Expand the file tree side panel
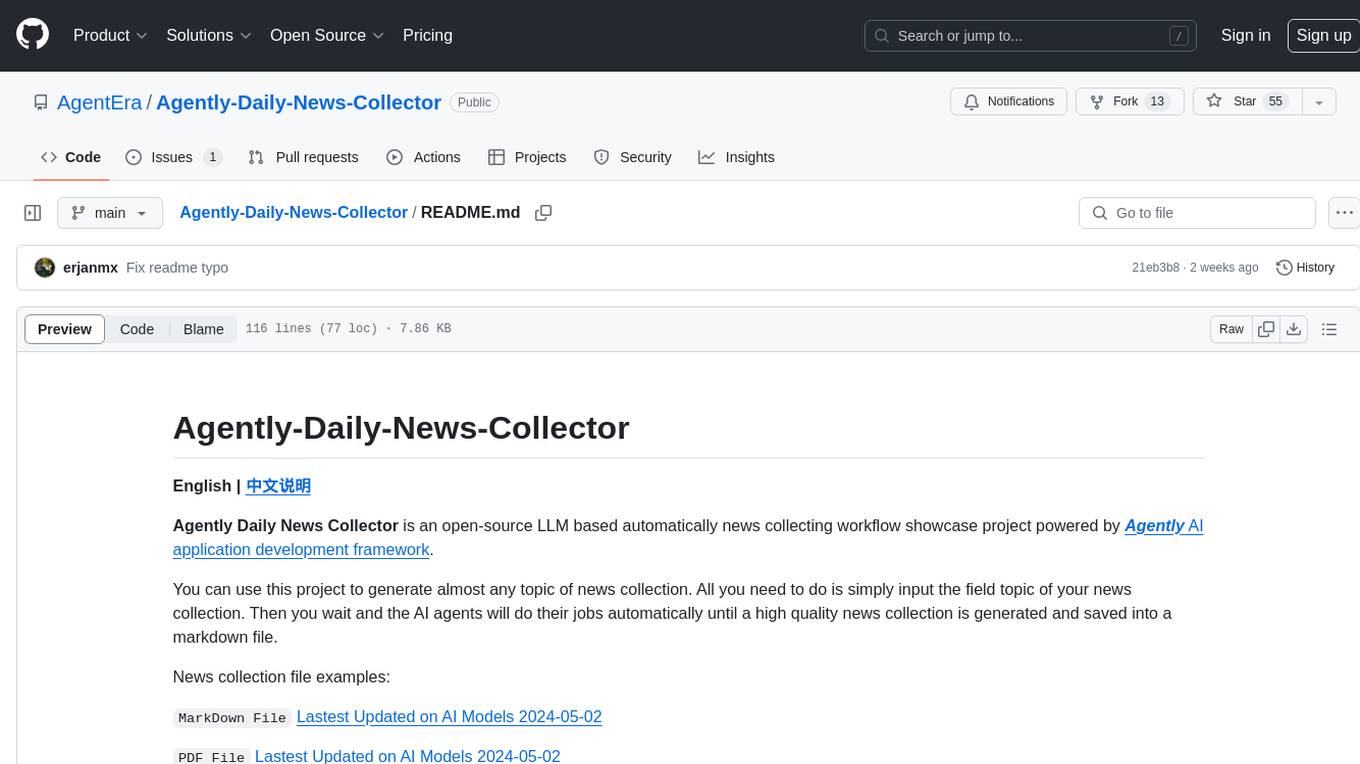The height and width of the screenshot is (764, 1360). tap(33, 213)
